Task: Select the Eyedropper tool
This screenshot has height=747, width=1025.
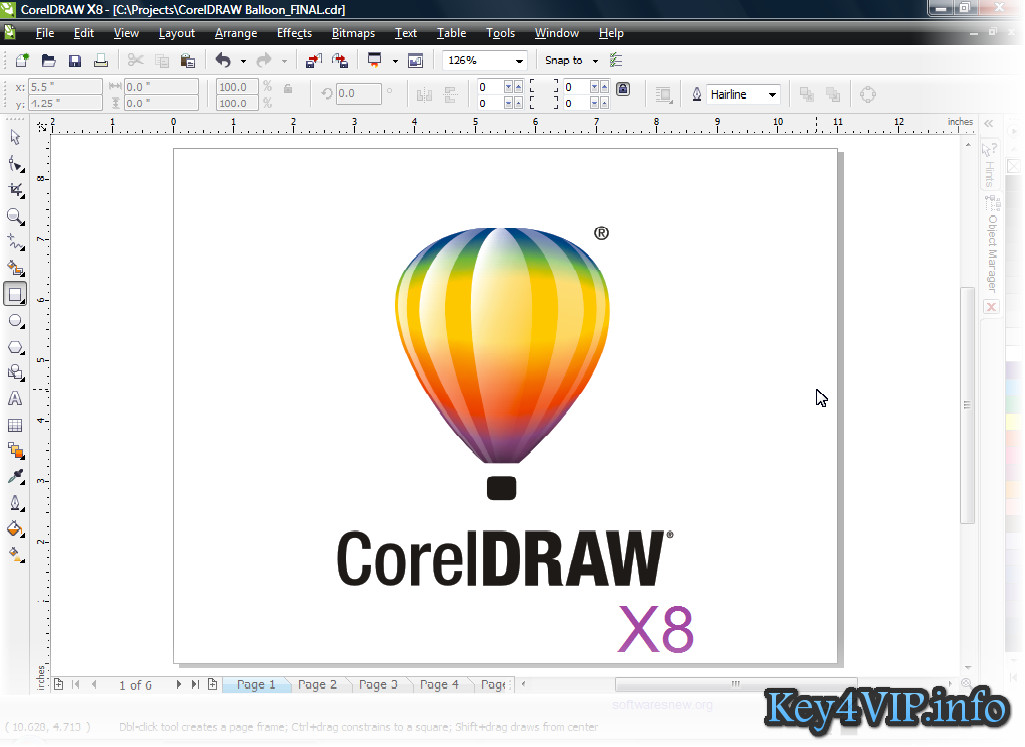Action: click(15, 476)
